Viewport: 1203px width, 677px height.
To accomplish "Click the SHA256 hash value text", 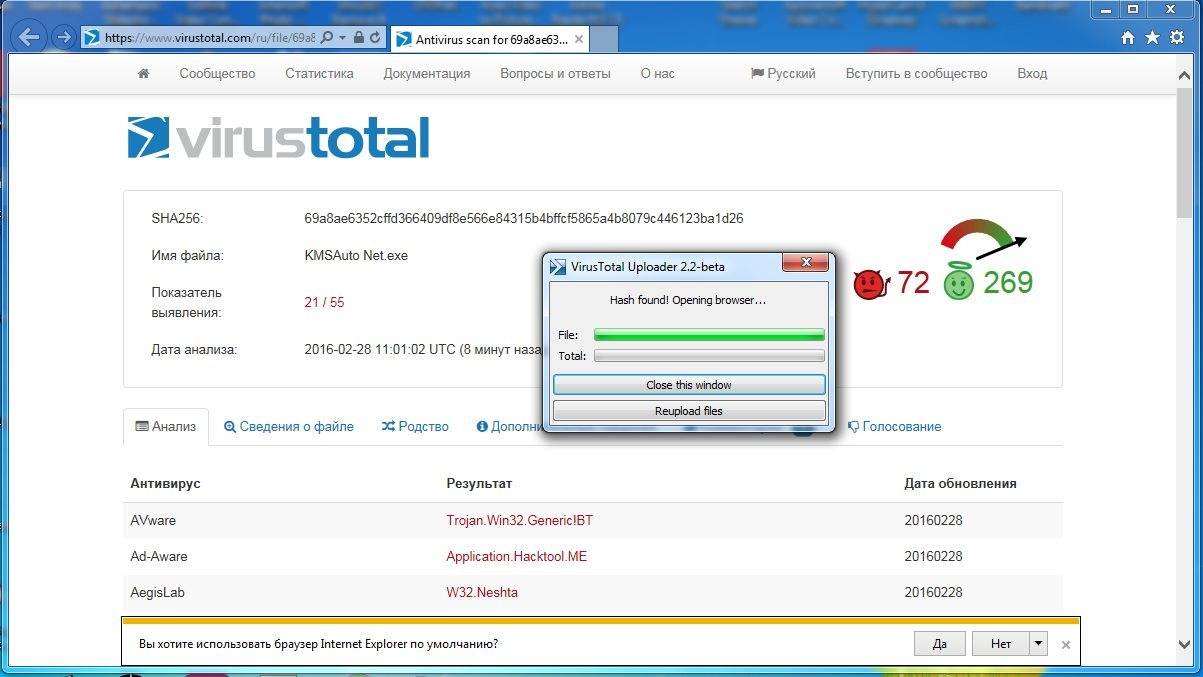I will tap(523, 218).
